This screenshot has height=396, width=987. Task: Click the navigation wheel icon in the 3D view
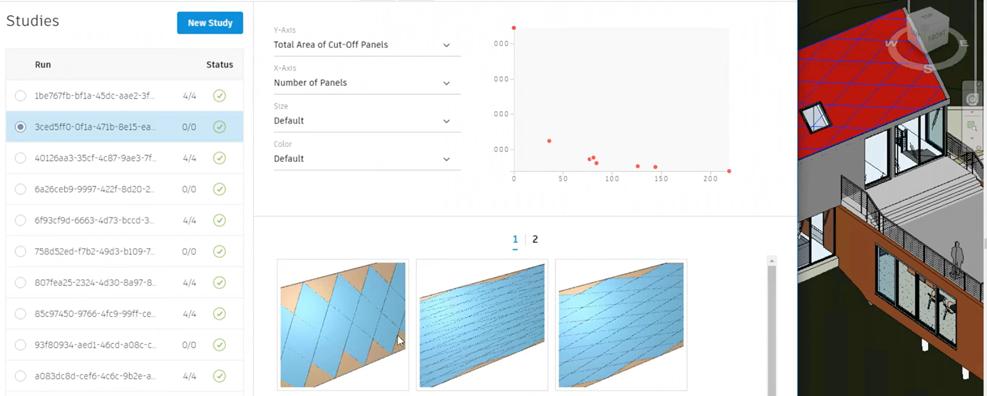[x=973, y=99]
